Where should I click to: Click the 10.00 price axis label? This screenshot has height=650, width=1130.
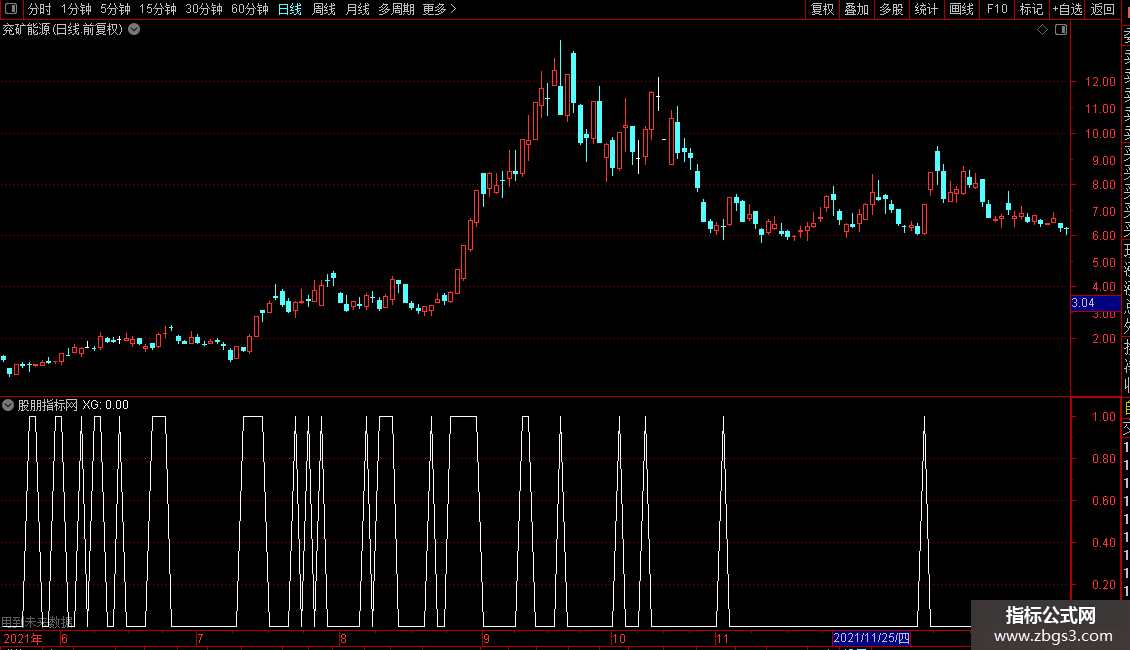coord(1100,134)
